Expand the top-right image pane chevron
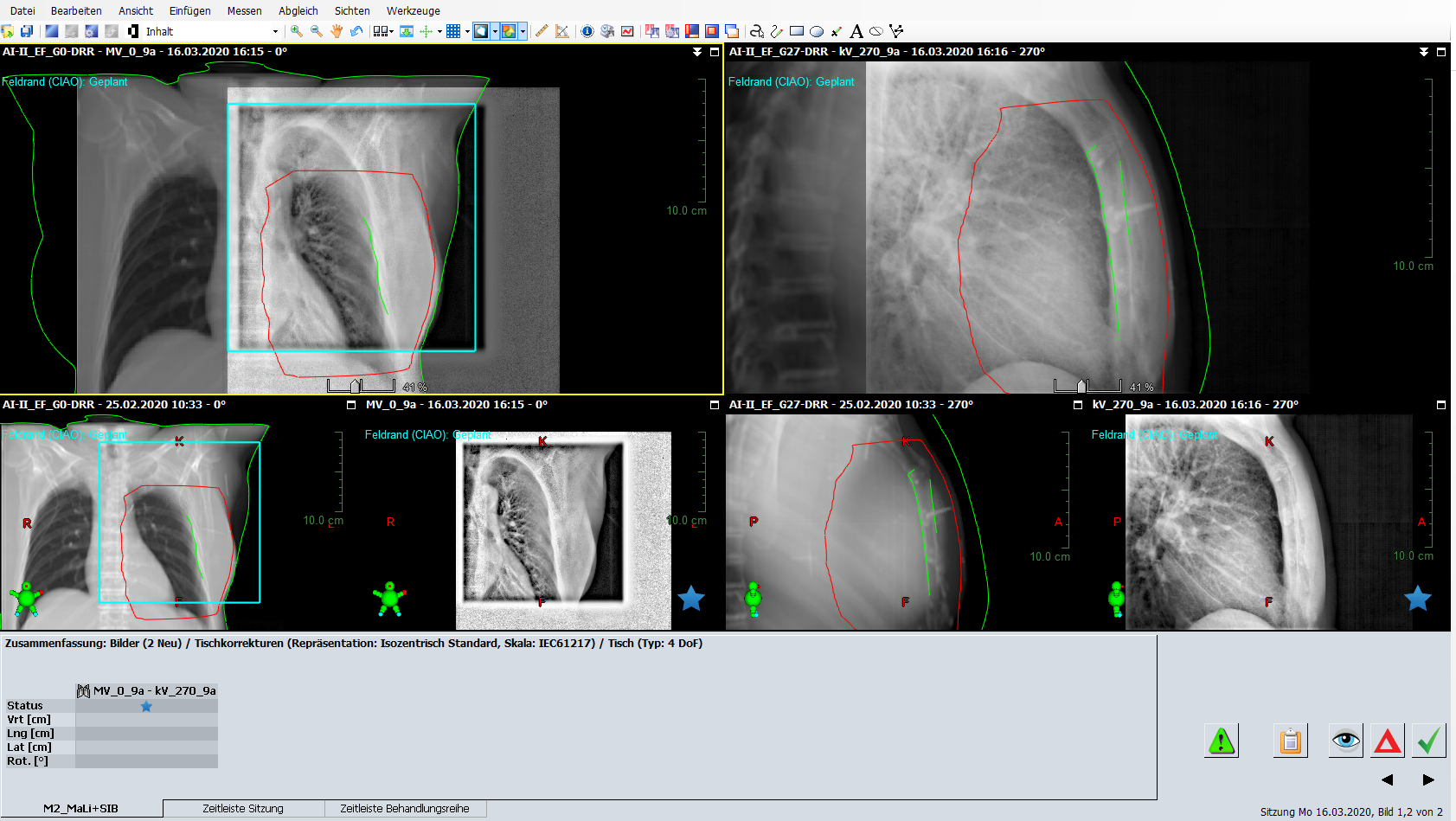This screenshot has width=1456, height=821. pos(1423,52)
